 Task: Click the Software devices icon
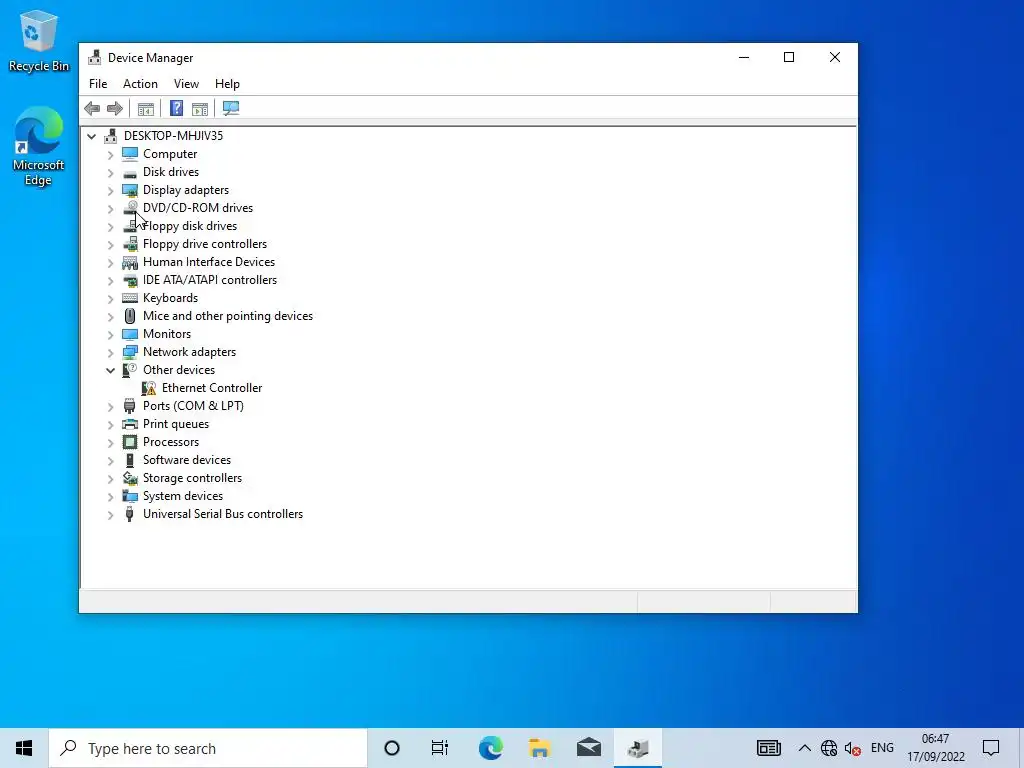[130, 460]
